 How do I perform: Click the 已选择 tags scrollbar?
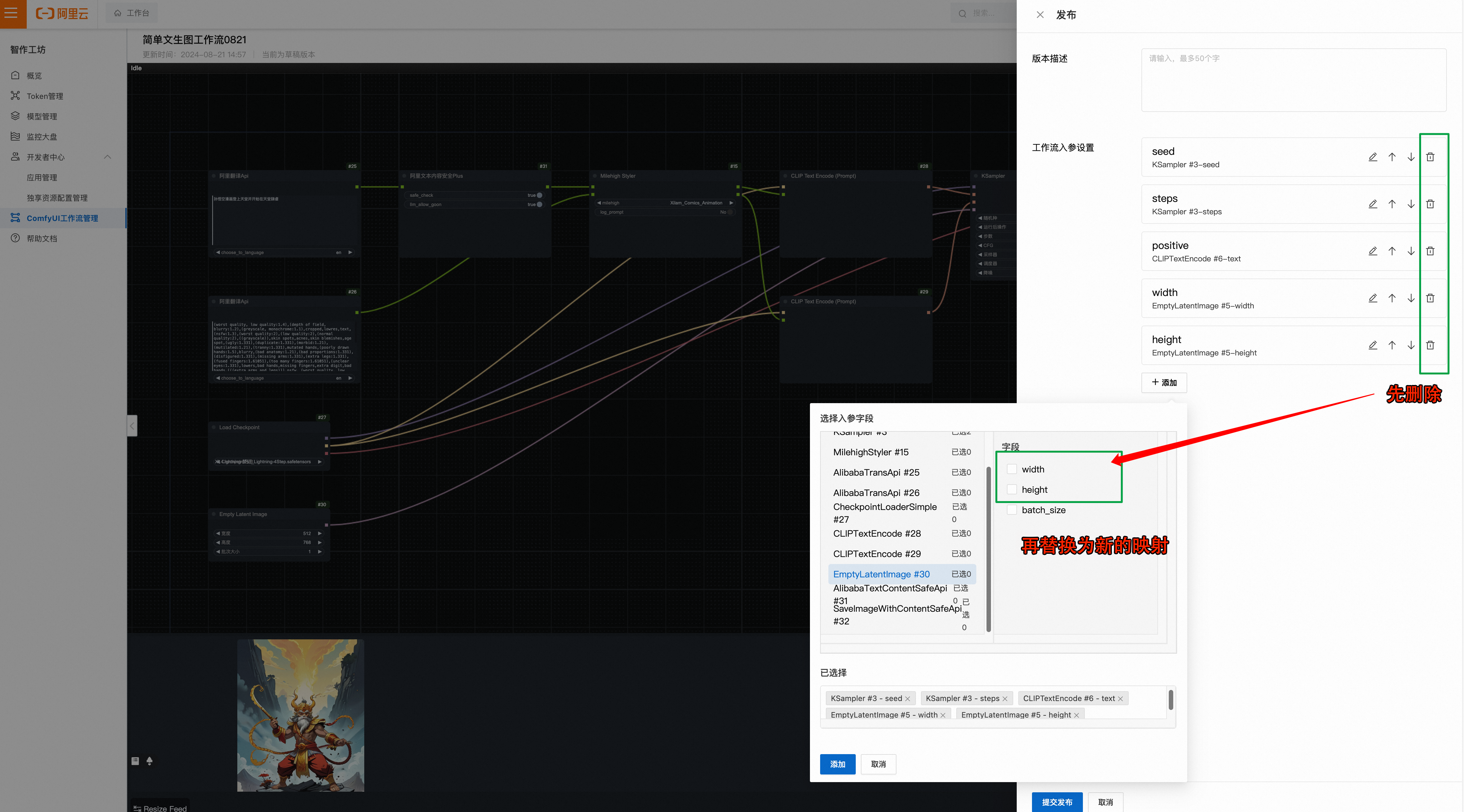pyautogui.click(x=1171, y=700)
